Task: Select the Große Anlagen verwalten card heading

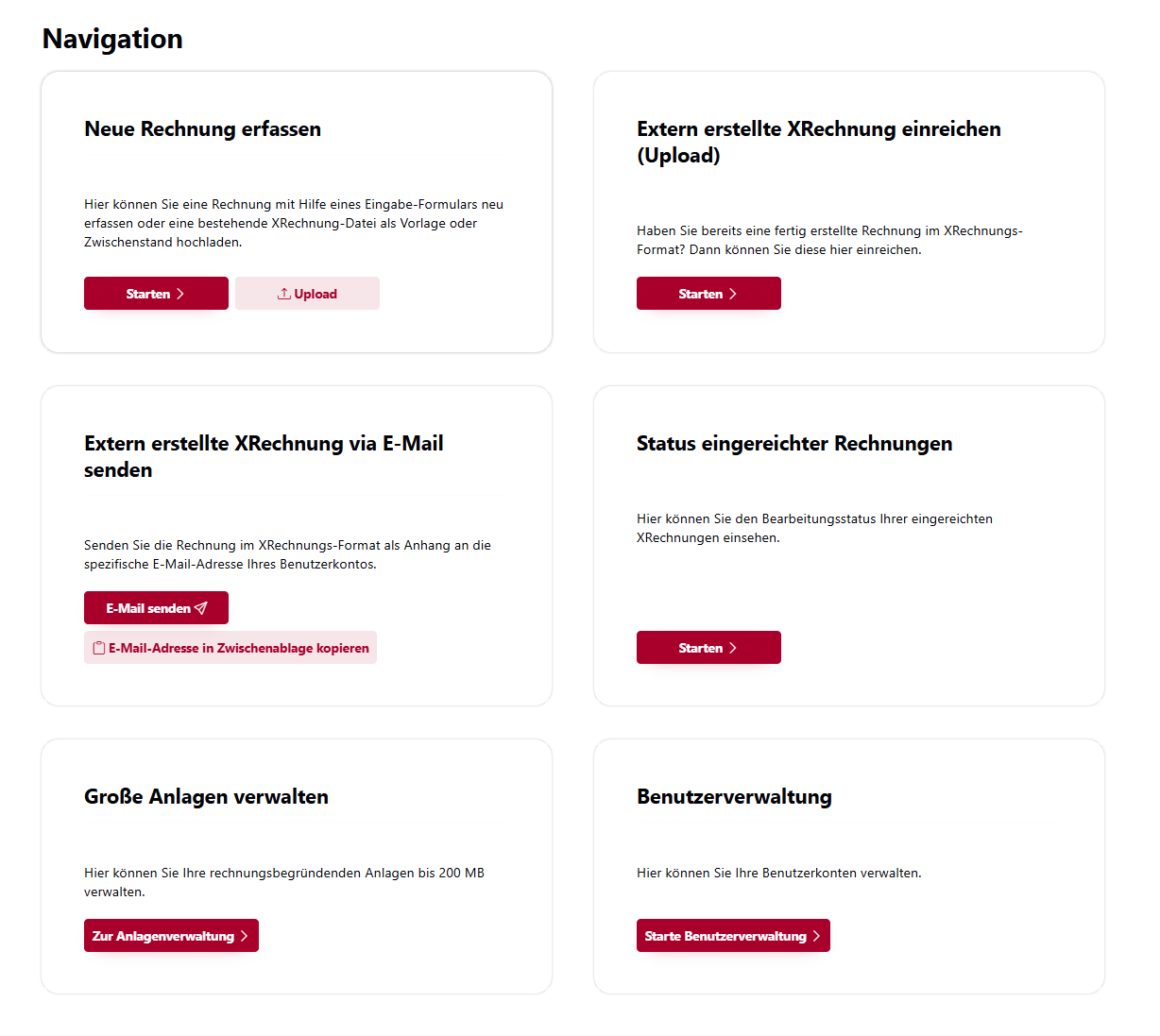Action: tap(206, 797)
